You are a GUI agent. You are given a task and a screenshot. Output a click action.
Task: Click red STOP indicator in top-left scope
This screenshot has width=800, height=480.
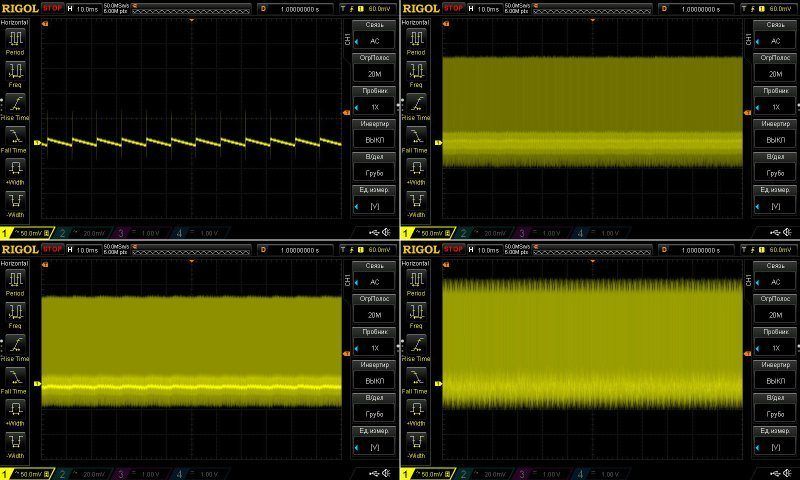[52, 8]
